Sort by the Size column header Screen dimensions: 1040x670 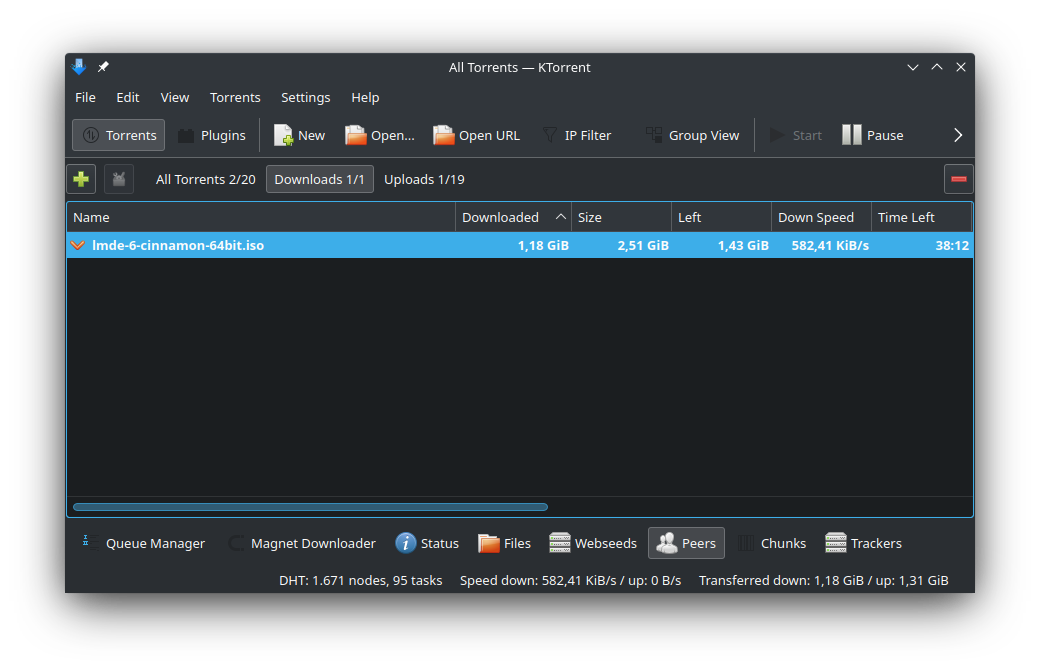point(621,218)
